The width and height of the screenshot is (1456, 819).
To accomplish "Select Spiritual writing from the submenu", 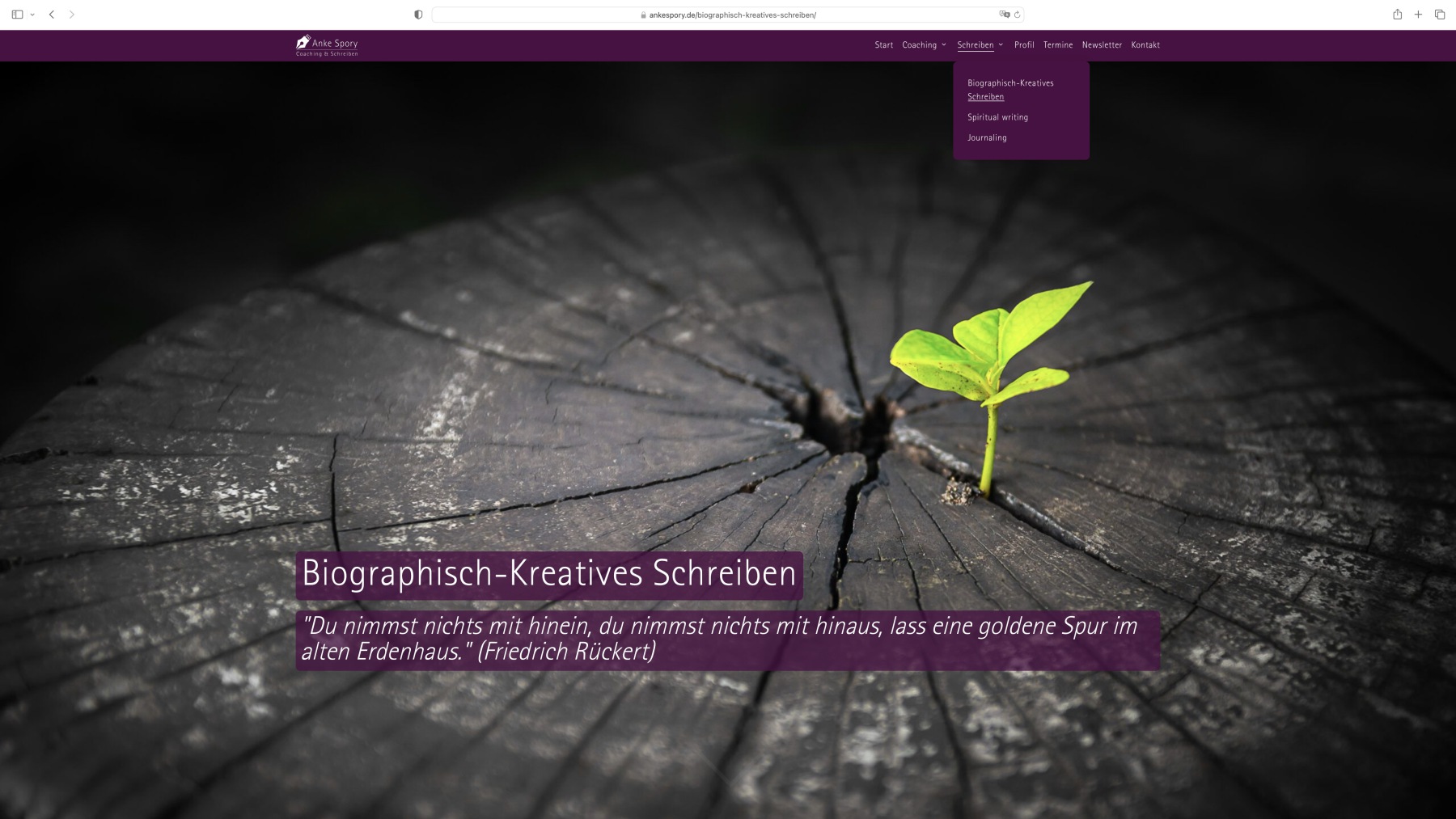I will coord(997,117).
